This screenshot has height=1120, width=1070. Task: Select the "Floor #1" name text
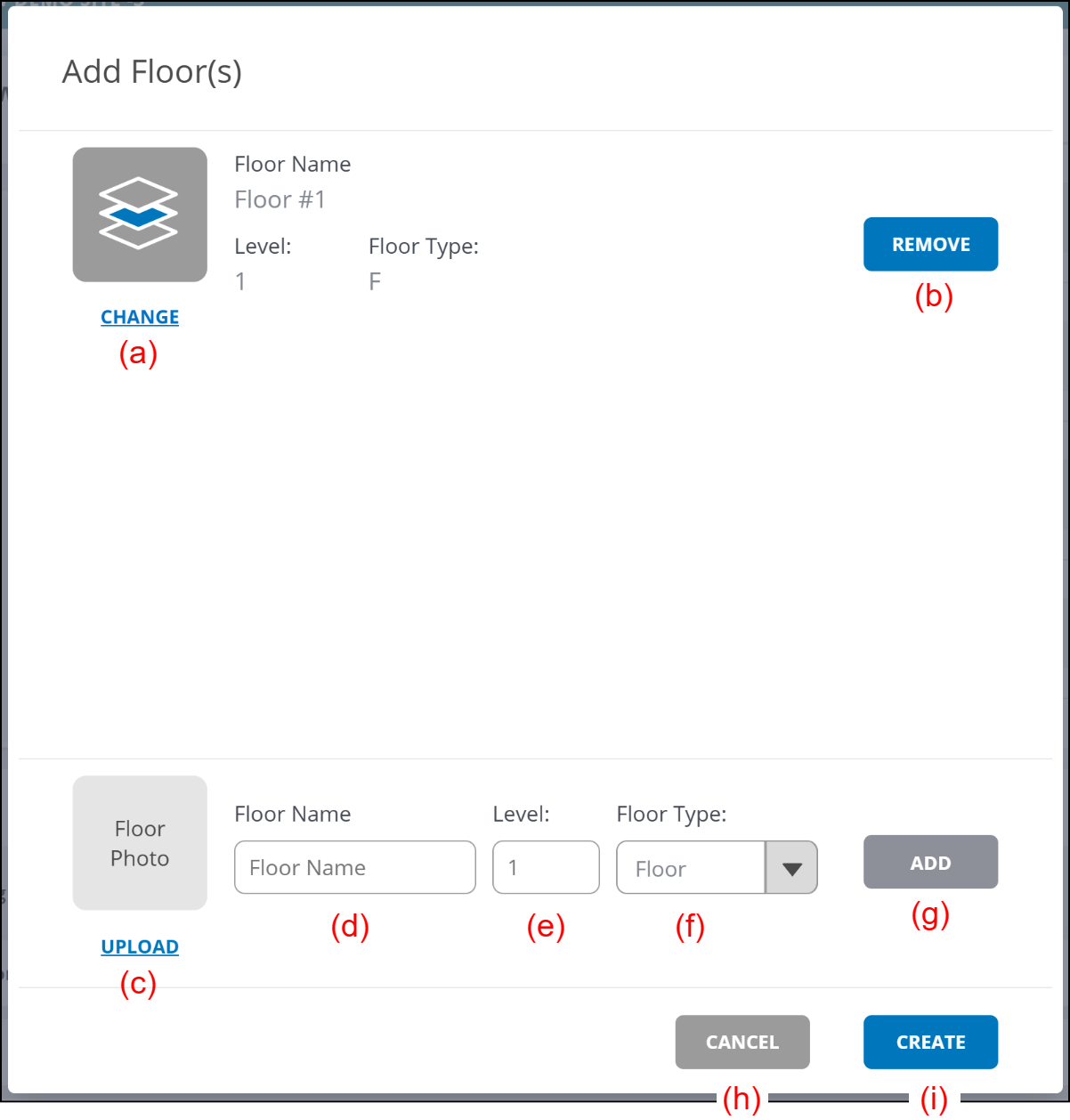280,199
